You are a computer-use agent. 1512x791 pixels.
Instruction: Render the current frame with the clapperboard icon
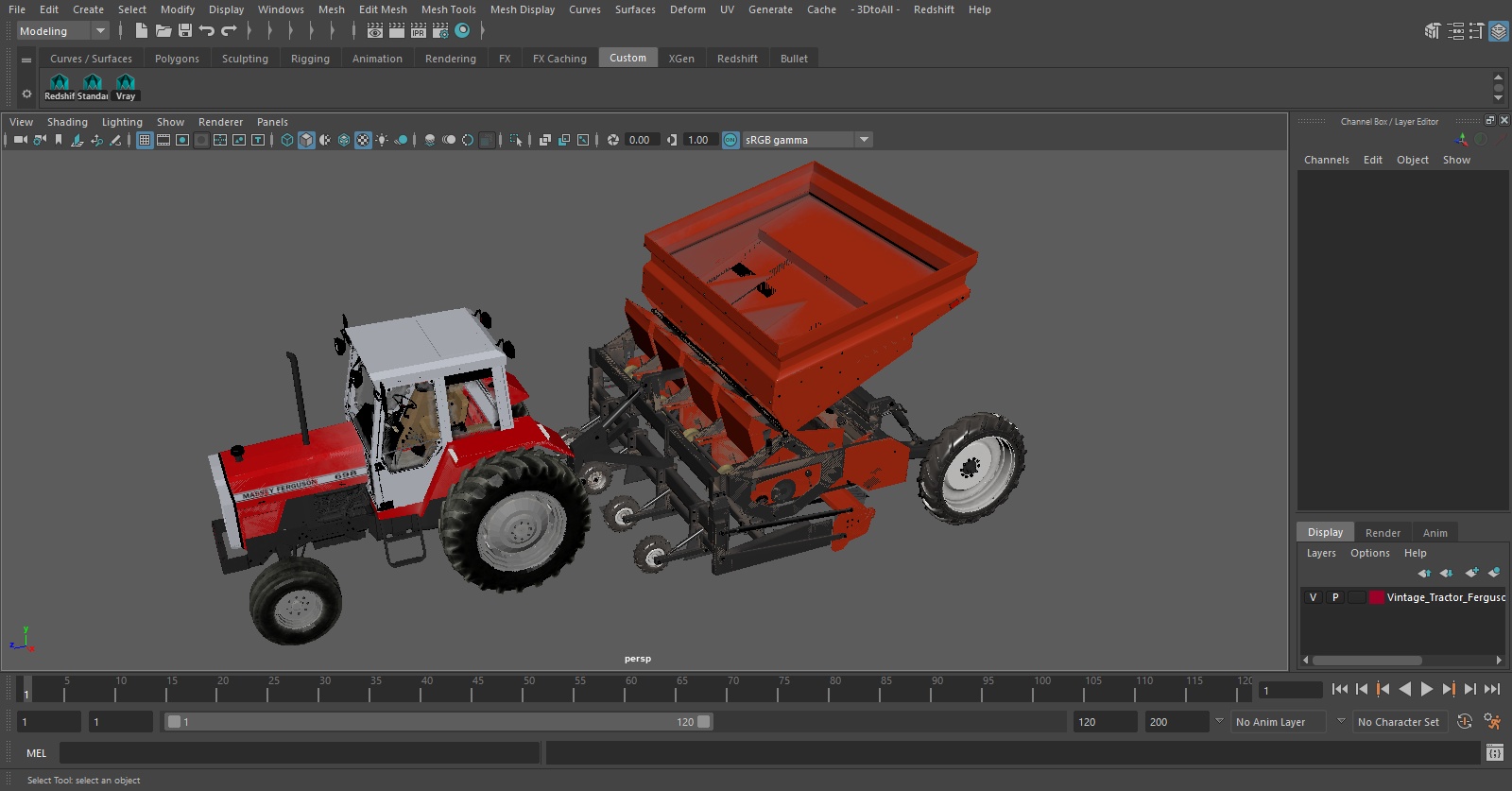397,31
